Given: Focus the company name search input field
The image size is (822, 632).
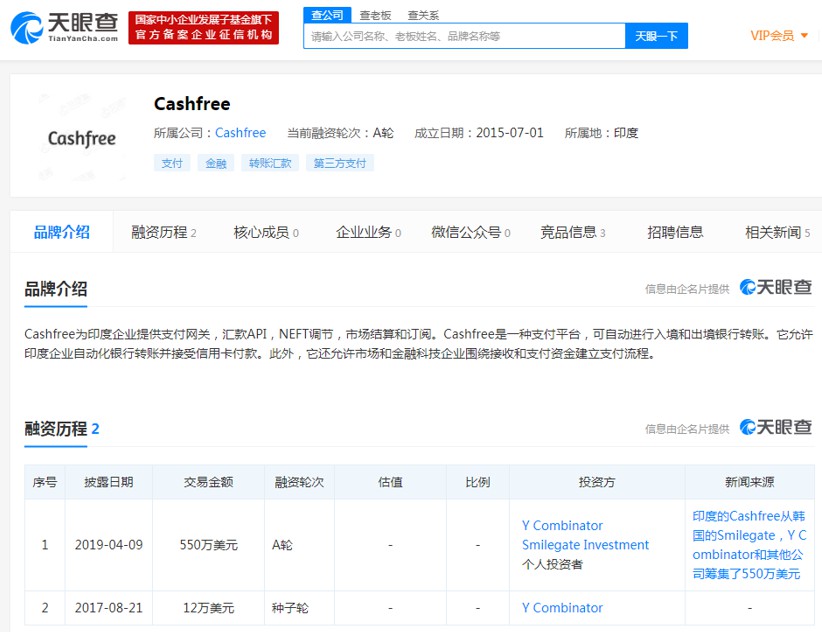Looking at the screenshot, I should 464,36.
